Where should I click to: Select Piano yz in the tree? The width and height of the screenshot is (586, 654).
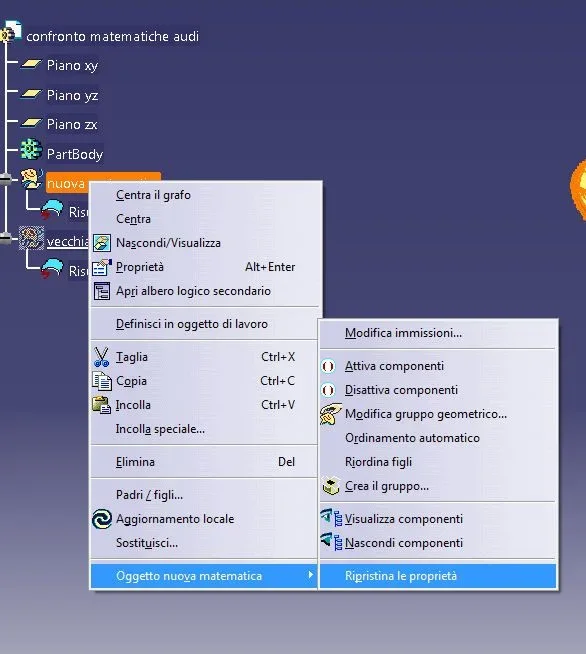coord(73,96)
